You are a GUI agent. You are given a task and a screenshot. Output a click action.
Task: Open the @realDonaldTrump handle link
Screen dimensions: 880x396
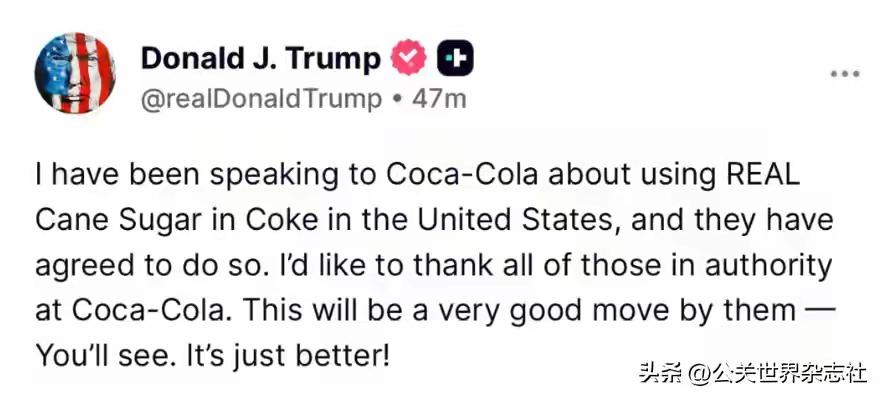point(261,100)
